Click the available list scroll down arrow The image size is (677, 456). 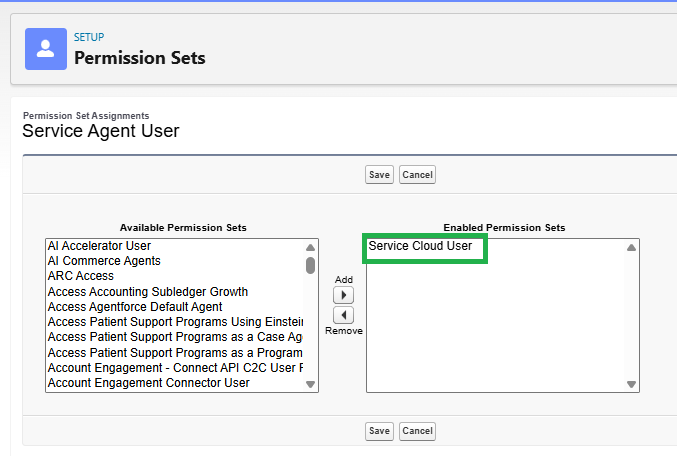click(310, 384)
